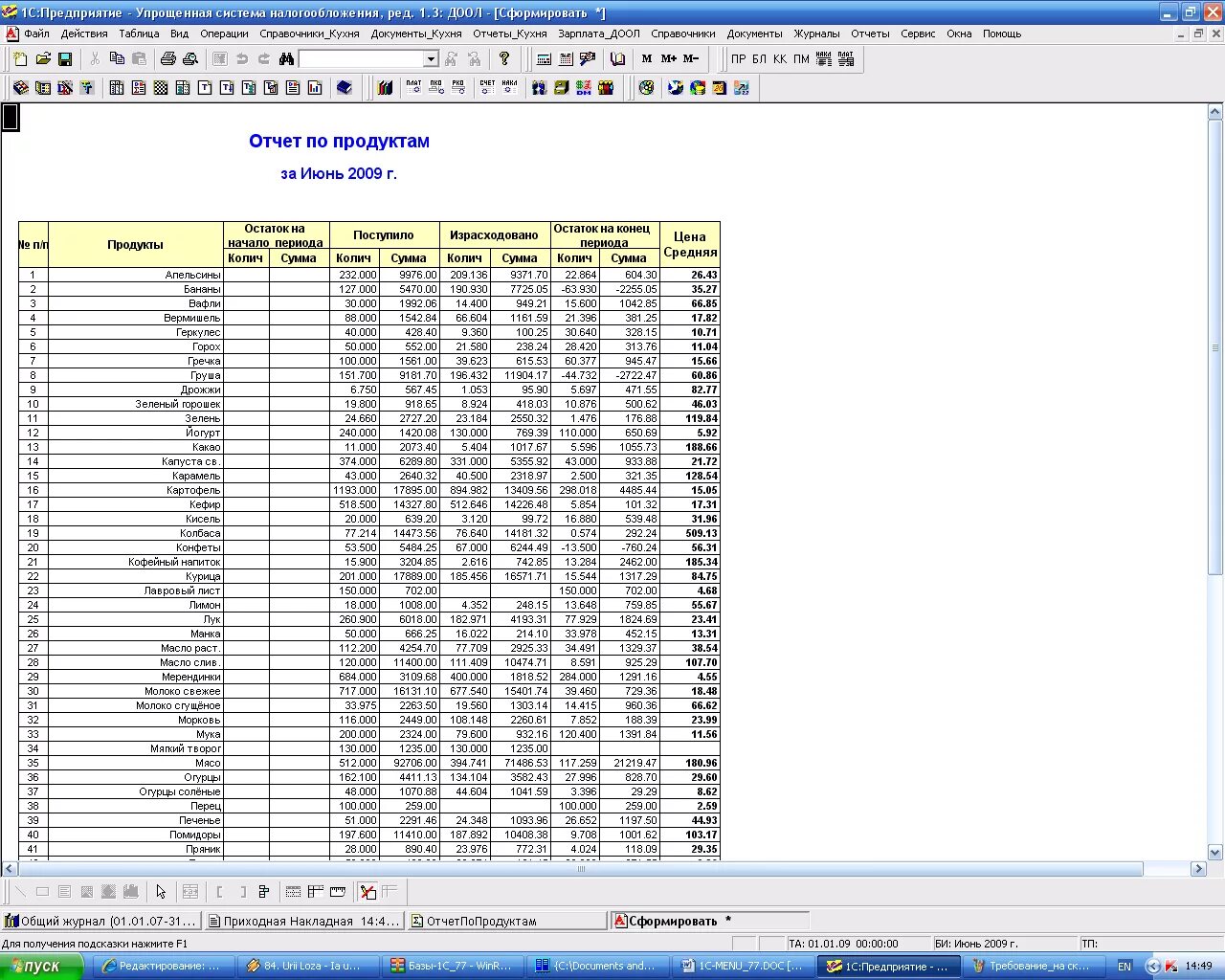
Task: Click the ПКО document icon
Action: pyautogui.click(x=436, y=88)
